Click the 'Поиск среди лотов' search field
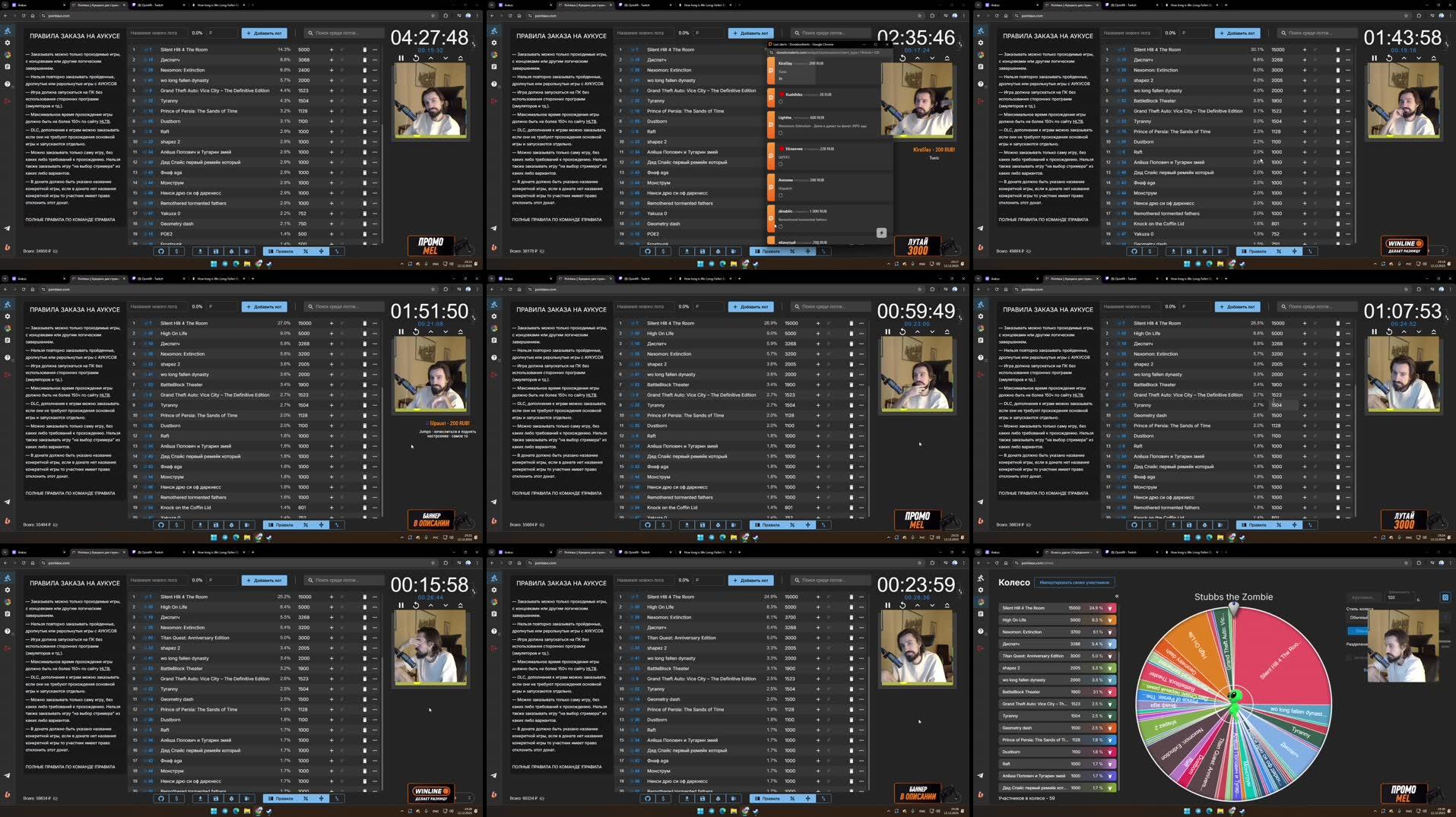Viewport: 1456px width, 817px height. coord(342,33)
